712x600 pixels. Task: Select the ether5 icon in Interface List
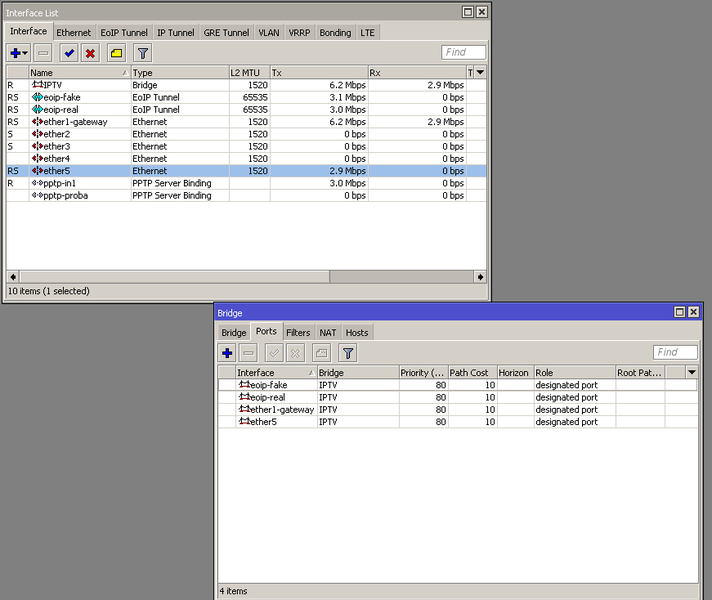tap(37, 171)
